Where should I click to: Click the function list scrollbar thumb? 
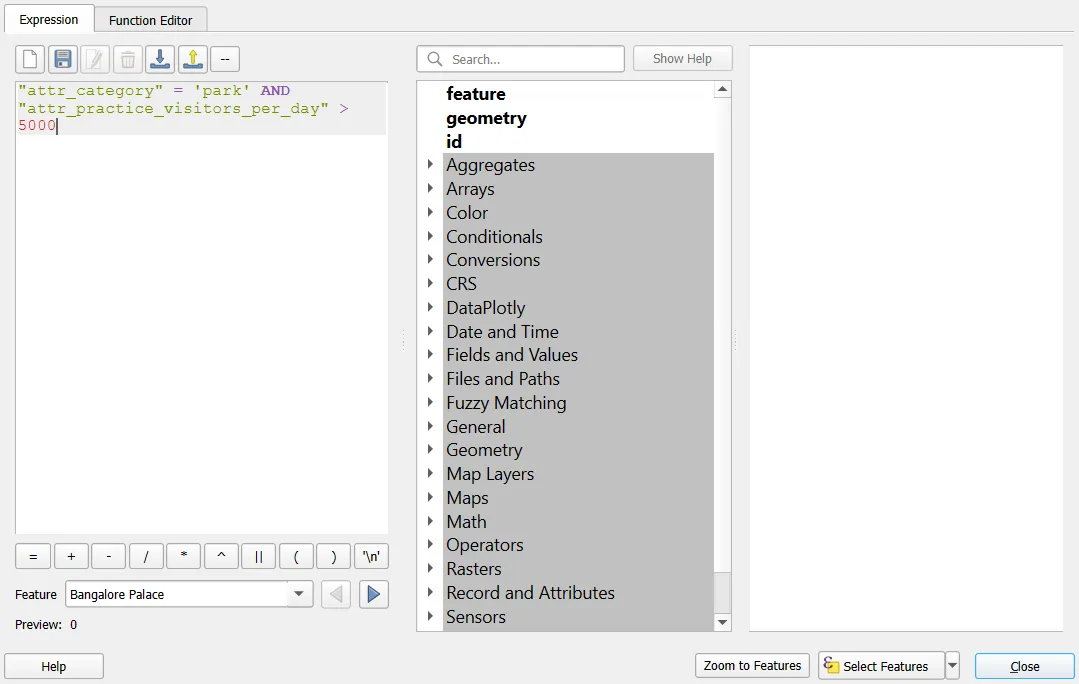click(722, 592)
